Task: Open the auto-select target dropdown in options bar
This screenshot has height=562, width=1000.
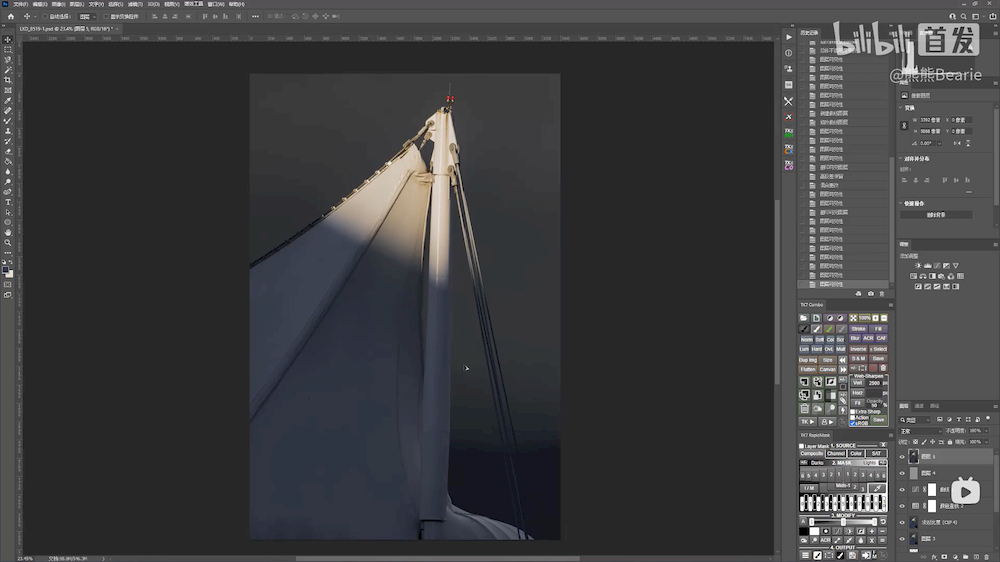Action: coord(88,17)
